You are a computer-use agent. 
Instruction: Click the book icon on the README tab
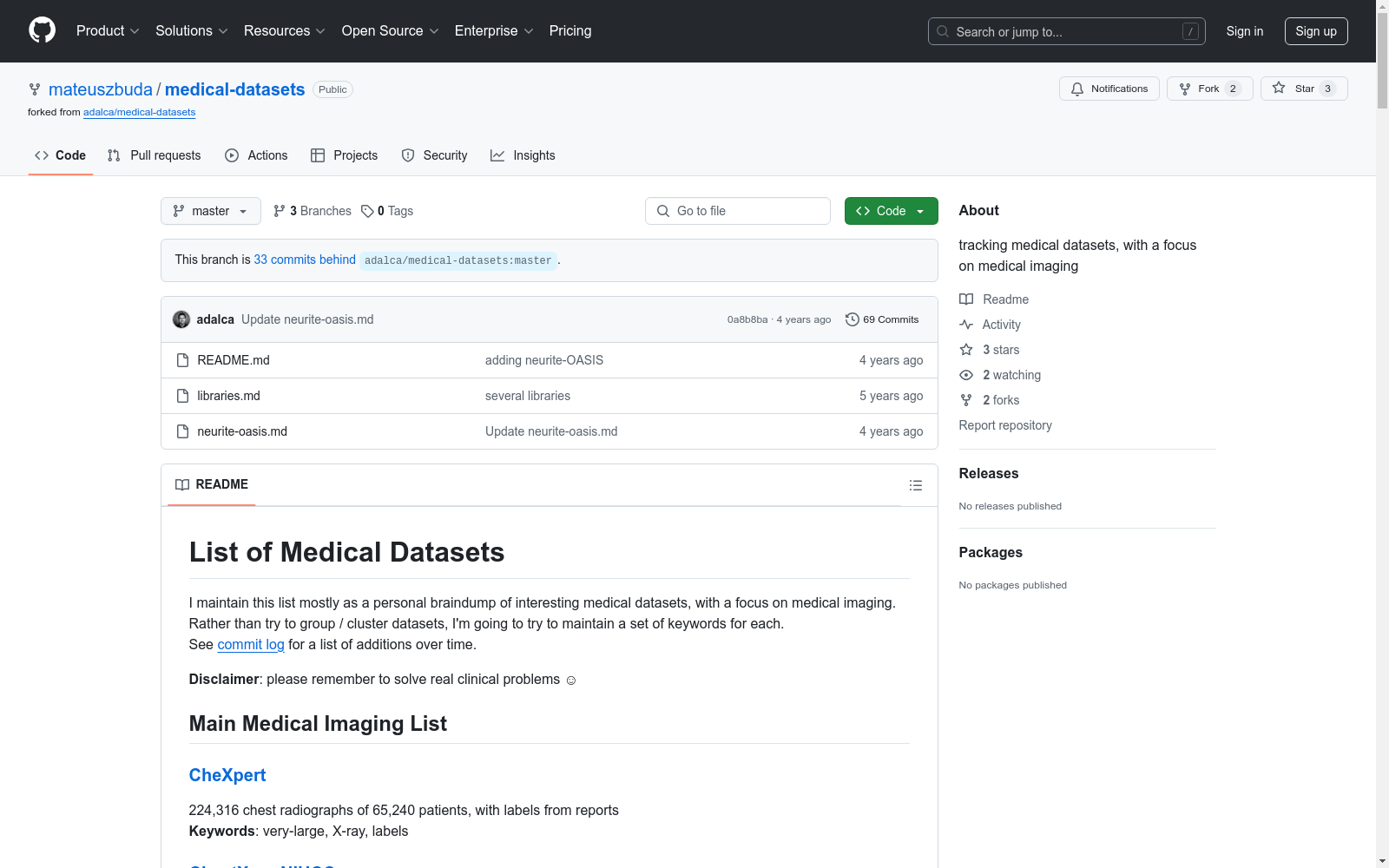click(182, 484)
